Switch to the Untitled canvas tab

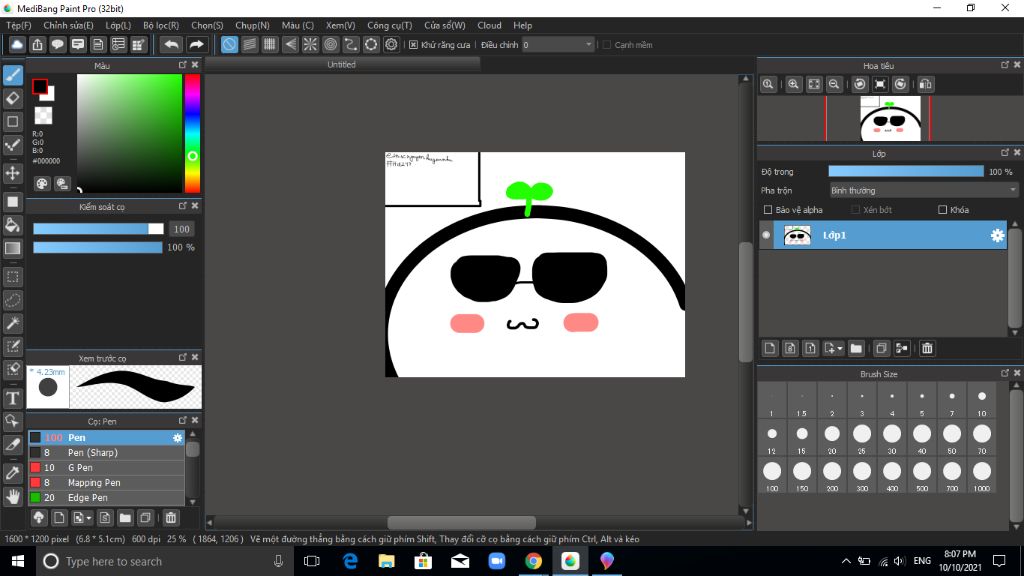point(342,65)
